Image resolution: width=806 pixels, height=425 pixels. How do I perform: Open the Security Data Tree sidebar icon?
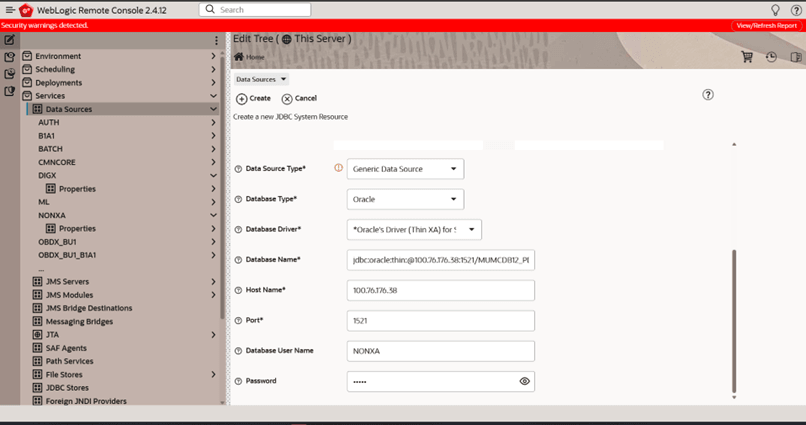click(9, 91)
